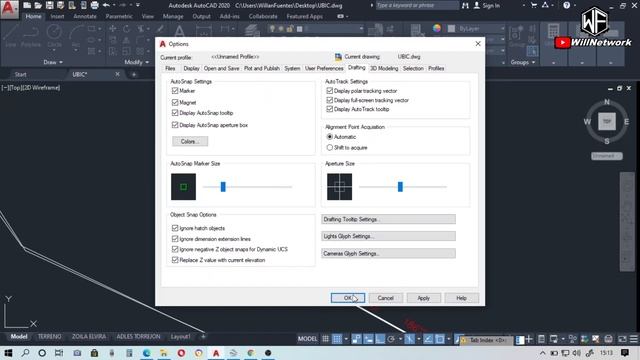This screenshot has width=640, height=360.
Task: Expand the Draw panel dropdown
Action: (x=53, y=62)
